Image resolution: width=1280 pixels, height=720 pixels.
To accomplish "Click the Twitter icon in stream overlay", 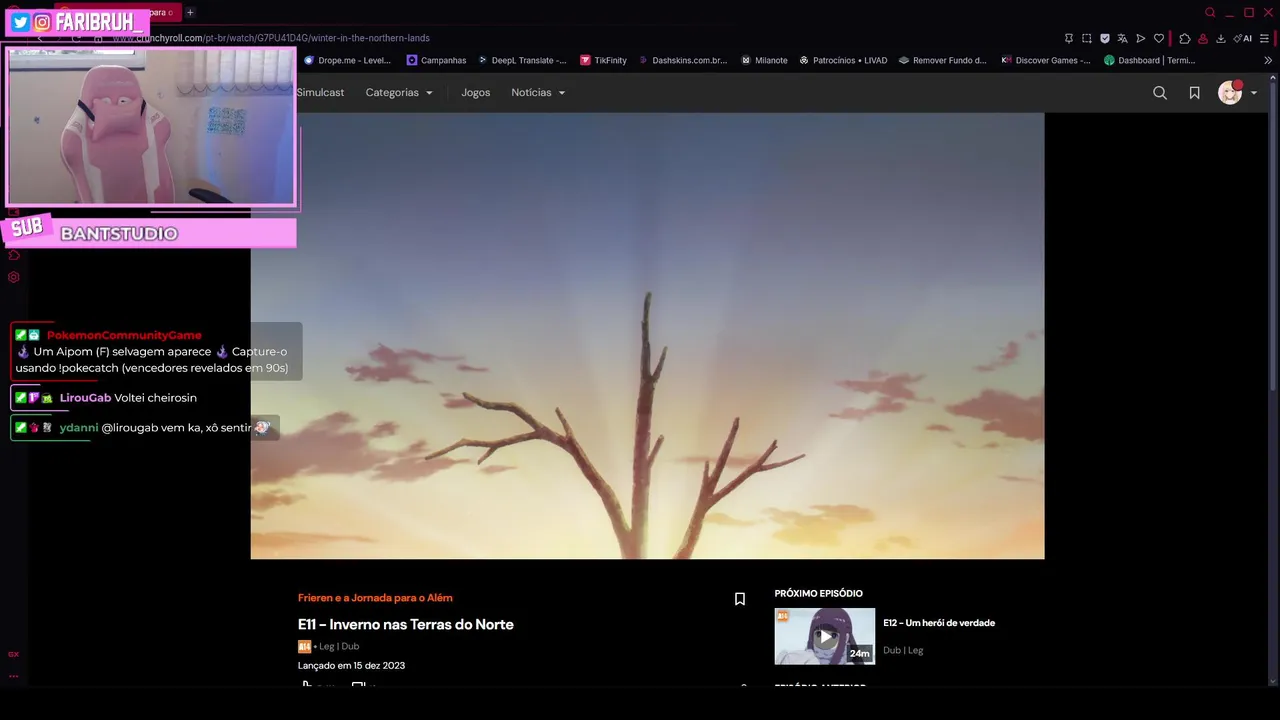I will tap(20, 22).
